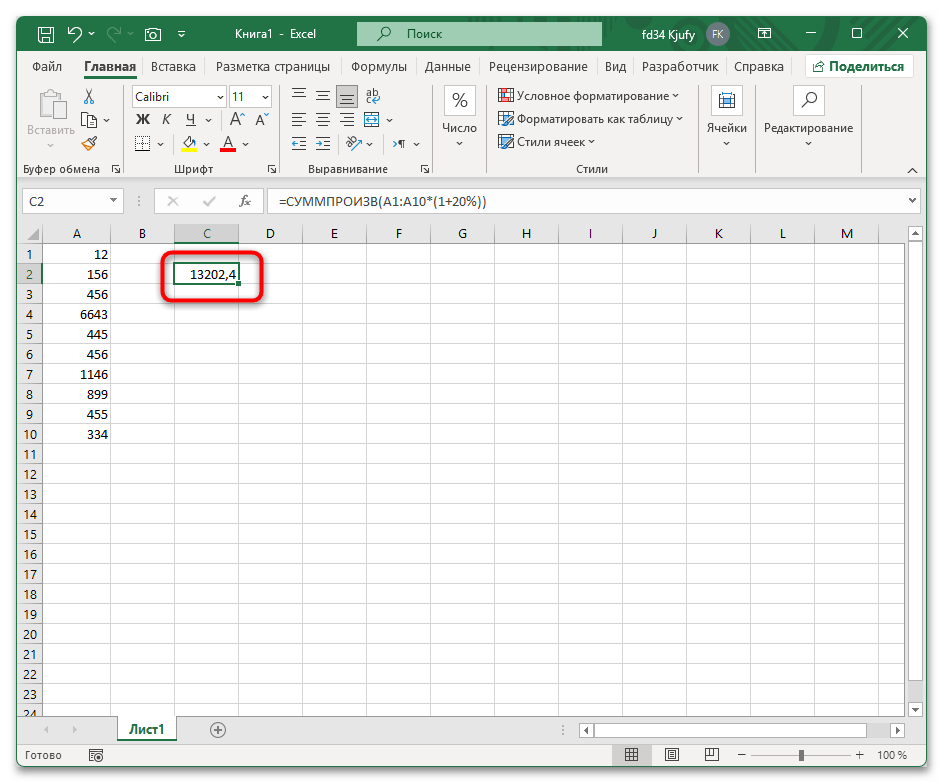Align cell content to bottom
943x783 pixels.
(347, 96)
